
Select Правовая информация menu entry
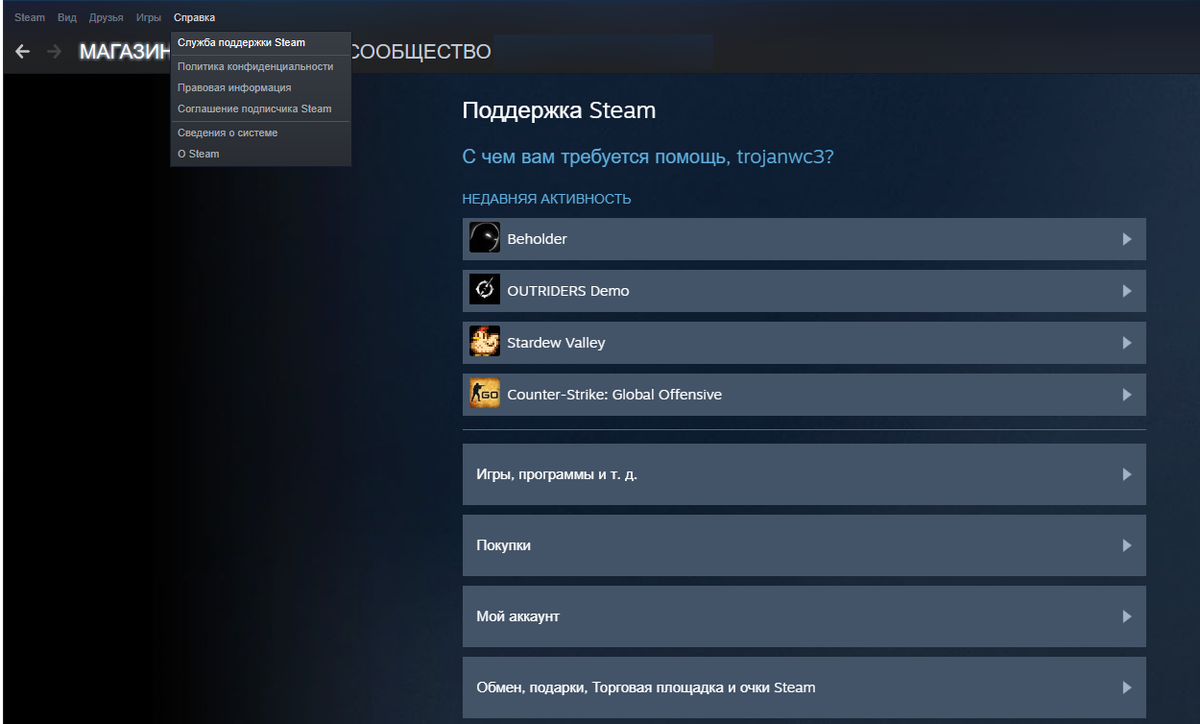(261, 88)
